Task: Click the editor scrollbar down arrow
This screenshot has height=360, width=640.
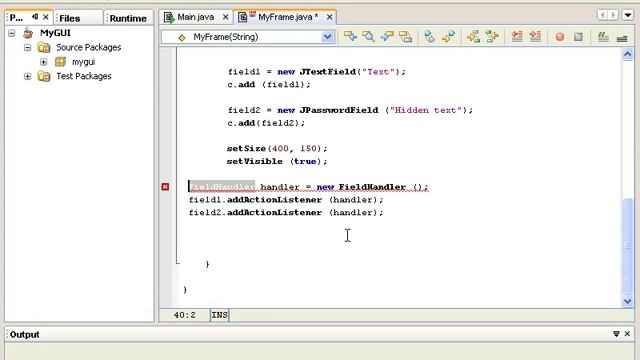Action: pos(627,301)
